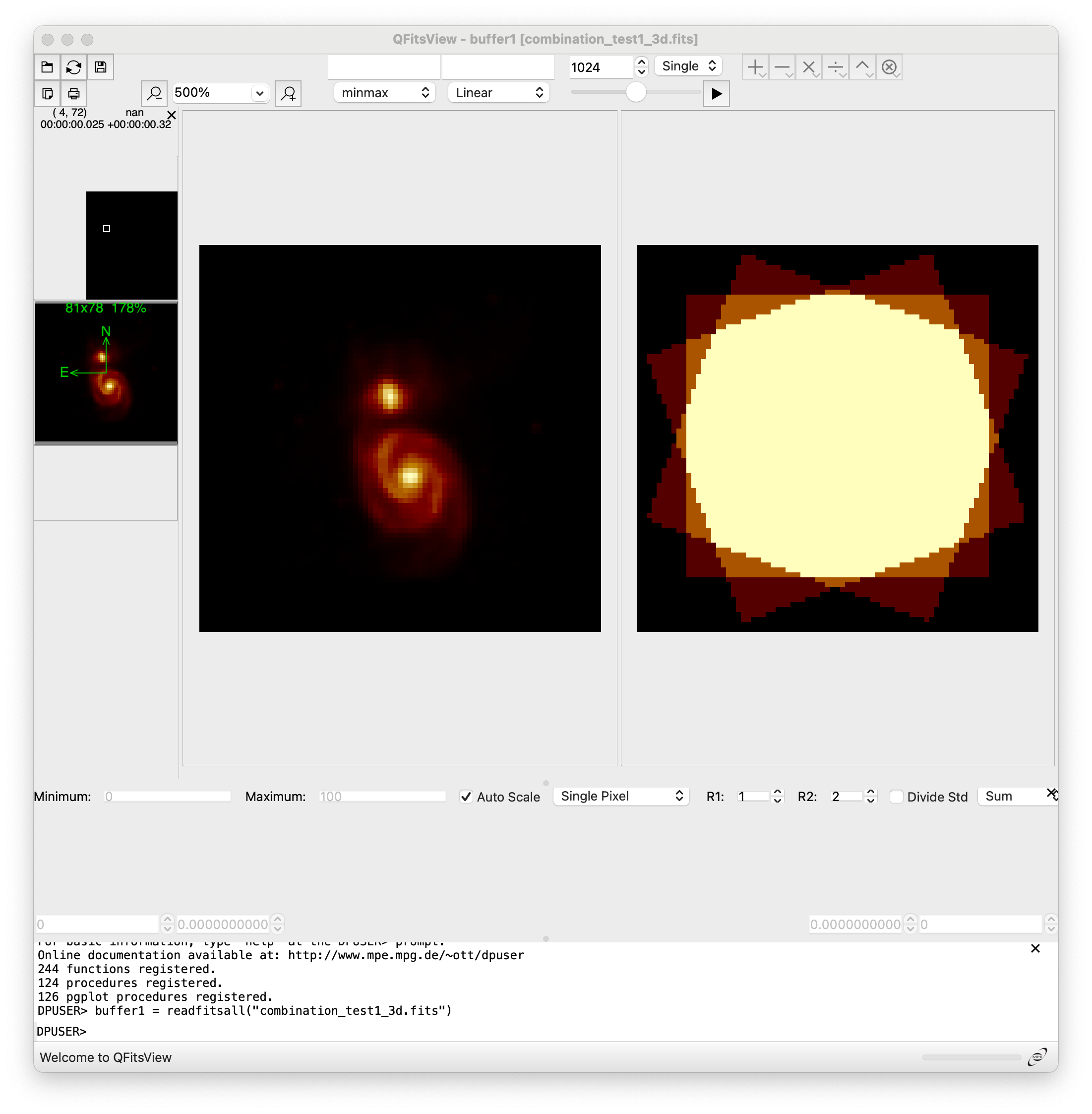Click the save floppy disk icon
Image resolution: width=1092 pixels, height=1114 pixels.
[100, 67]
